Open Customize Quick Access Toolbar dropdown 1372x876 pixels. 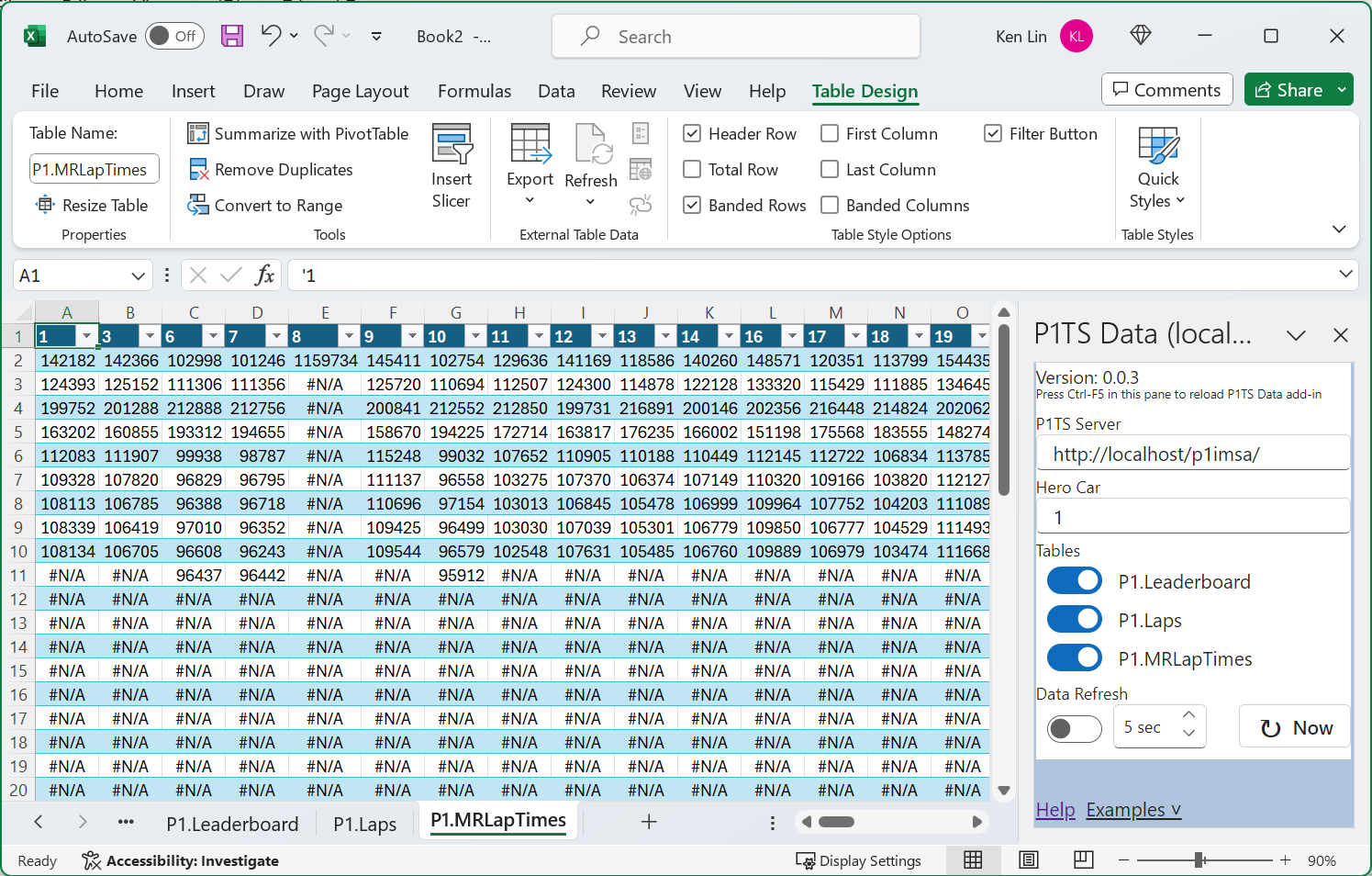pos(376,36)
